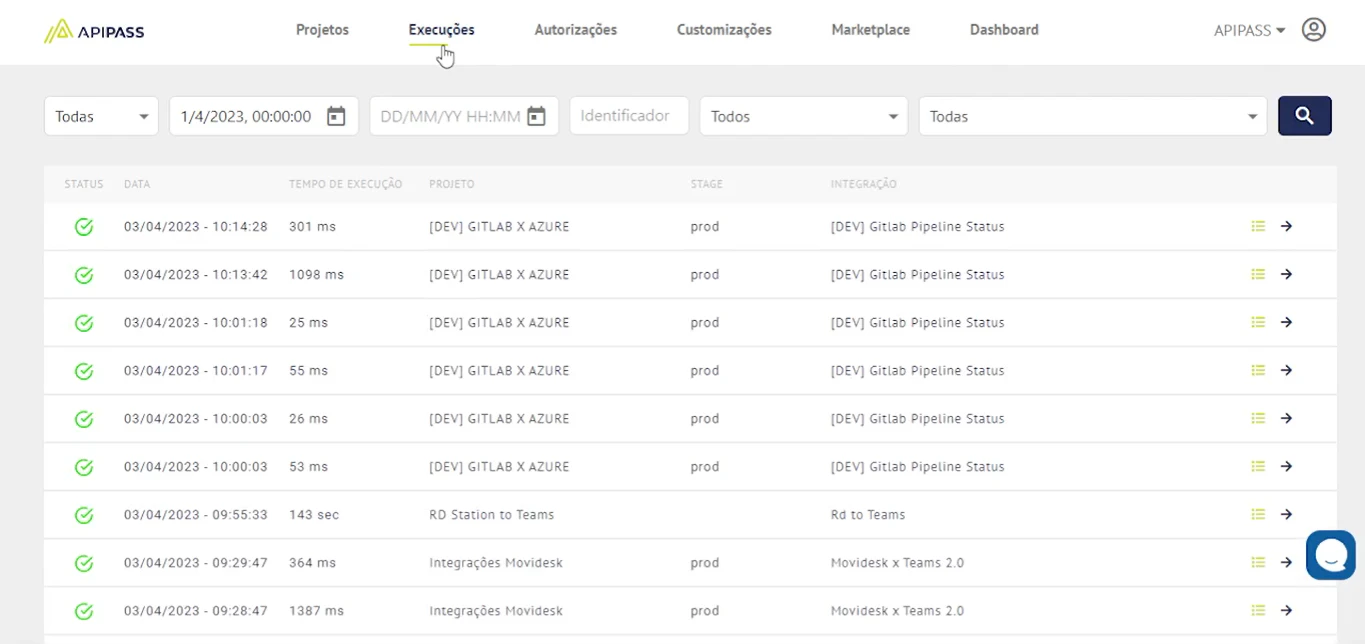The height and width of the screenshot is (644, 1365).
Task: View execution log for the 10:14:28 run
Action: click(x=1258, y=226)
